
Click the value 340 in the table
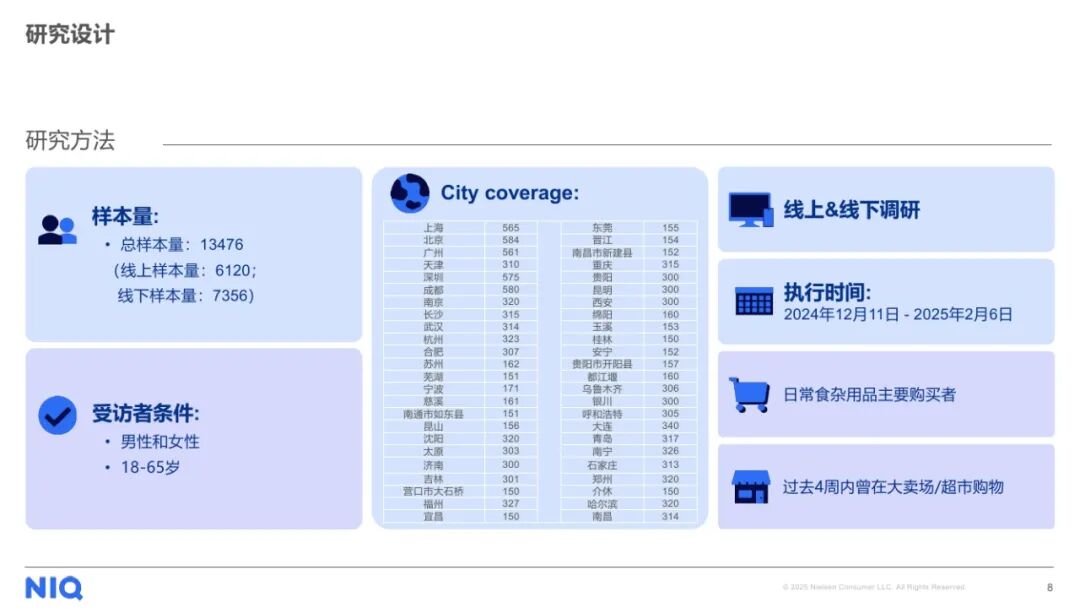tap(670, 426)
